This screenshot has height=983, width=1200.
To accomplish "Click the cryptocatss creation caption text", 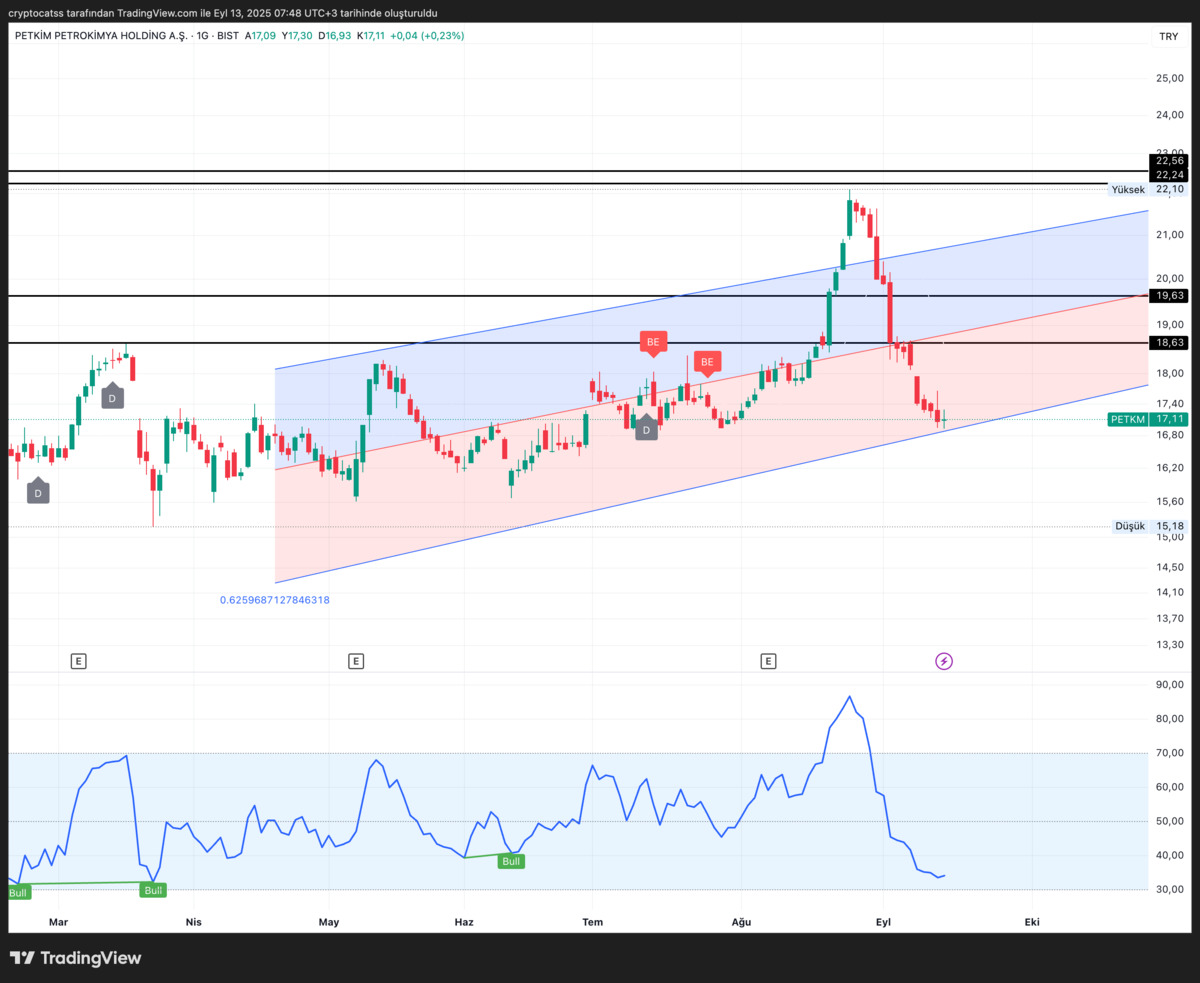I will (x=222, y=13).
